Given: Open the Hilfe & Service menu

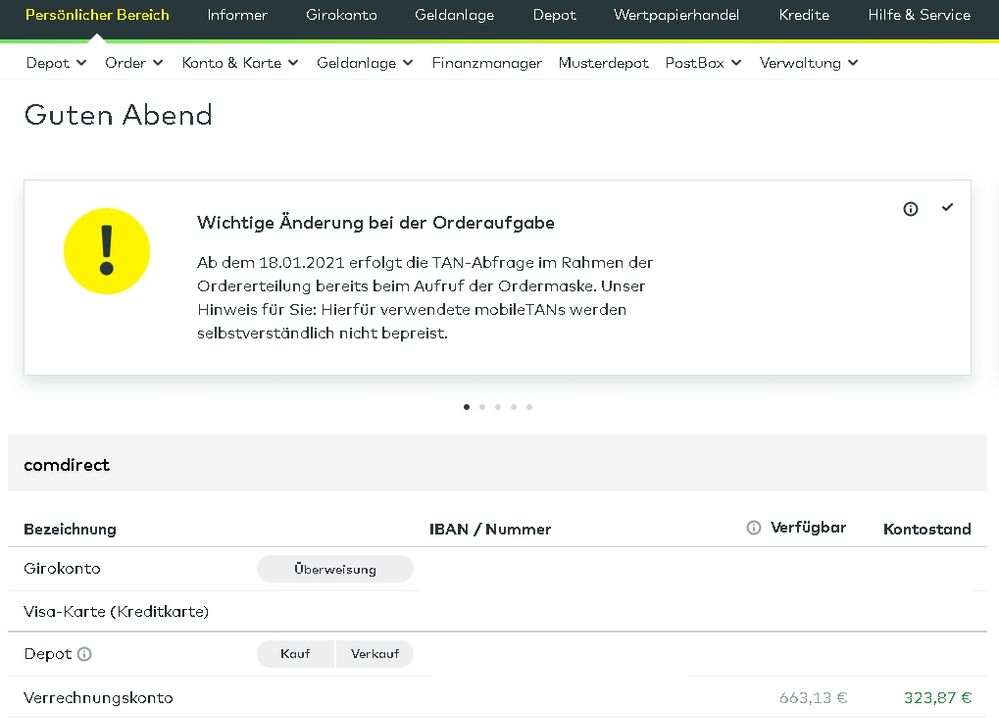Looking at the screenshot, I should (x=918, y=15).
